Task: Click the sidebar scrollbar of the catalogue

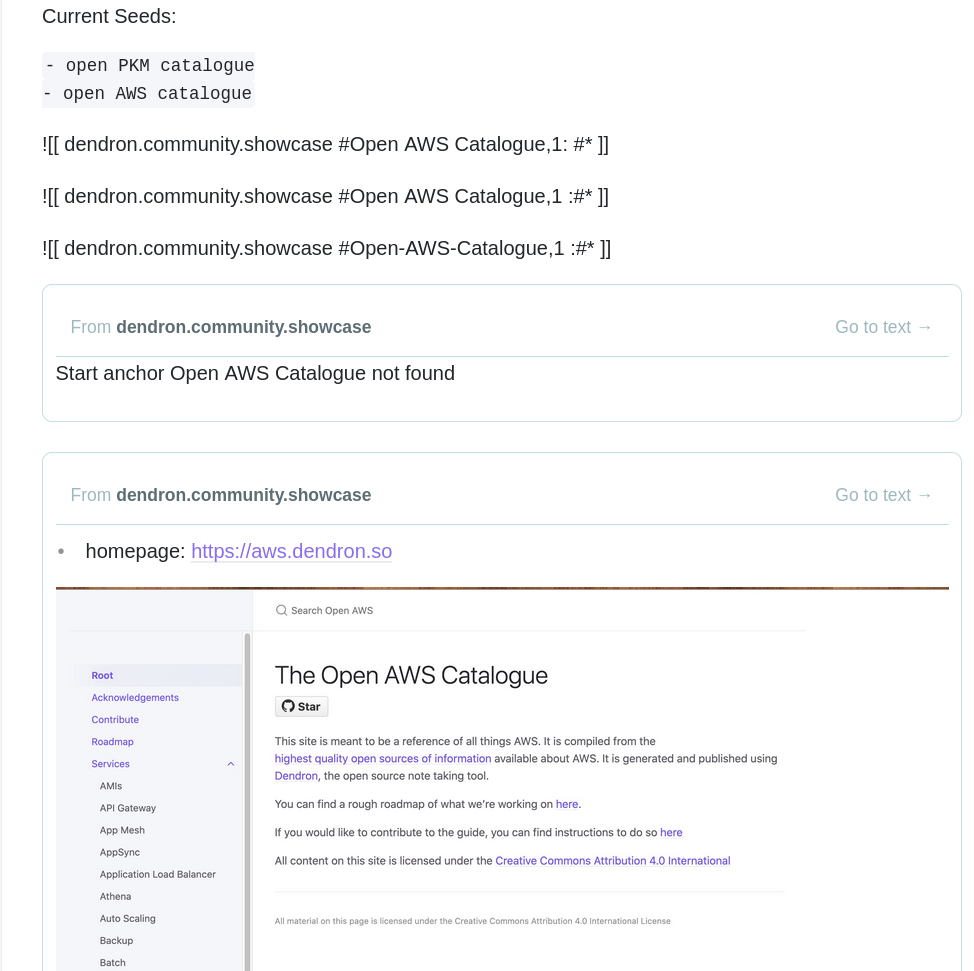Action: pos(248,800)
